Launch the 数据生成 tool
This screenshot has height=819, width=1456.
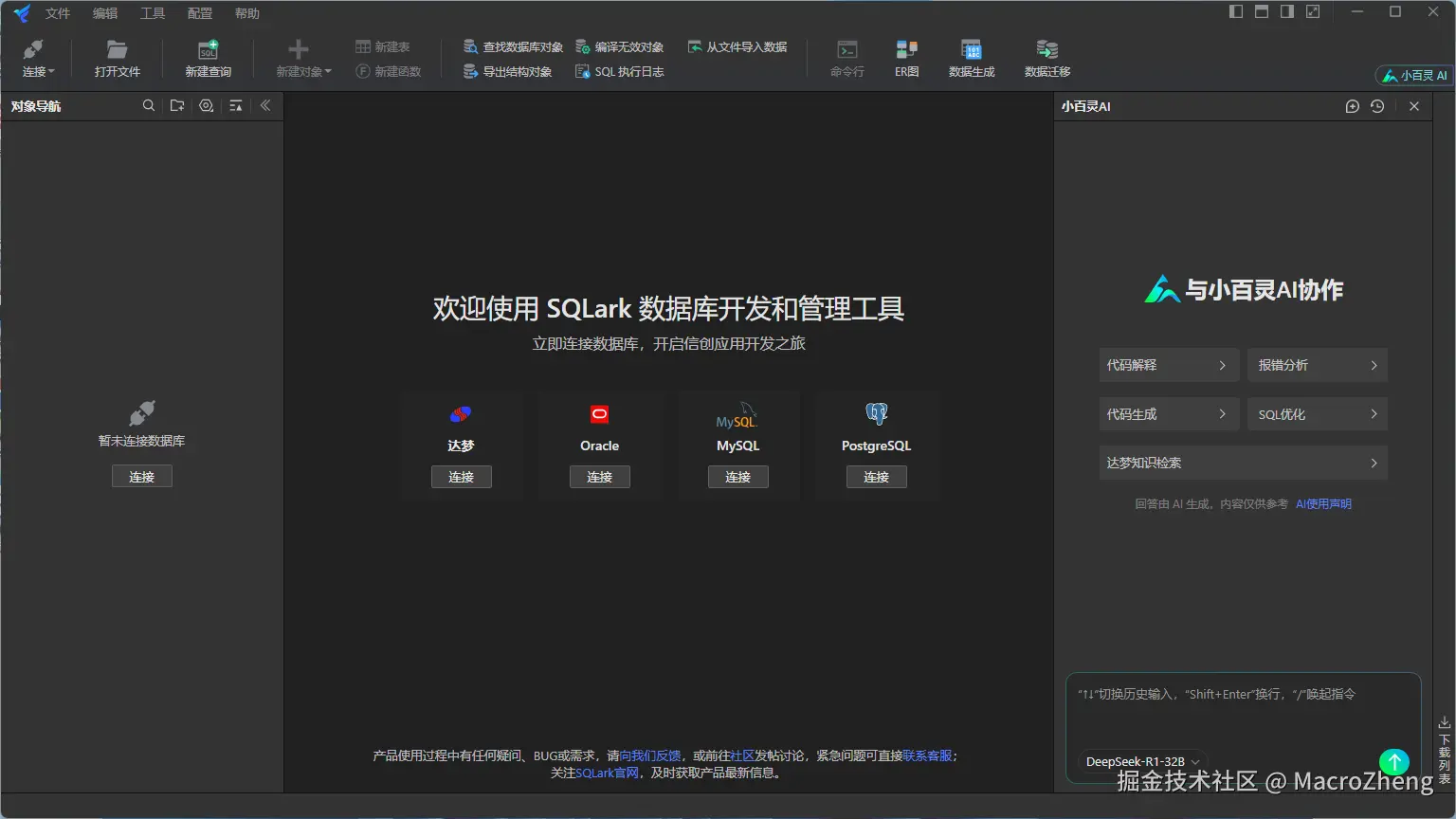[x=972, y=59]
